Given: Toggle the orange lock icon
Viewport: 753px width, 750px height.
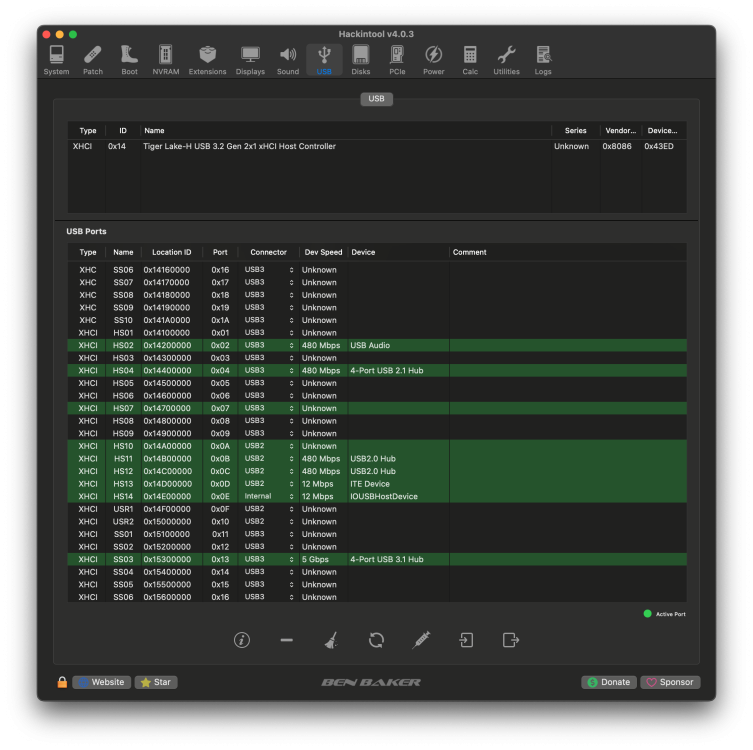Looking at the screenshot, I should click(62, 682).
